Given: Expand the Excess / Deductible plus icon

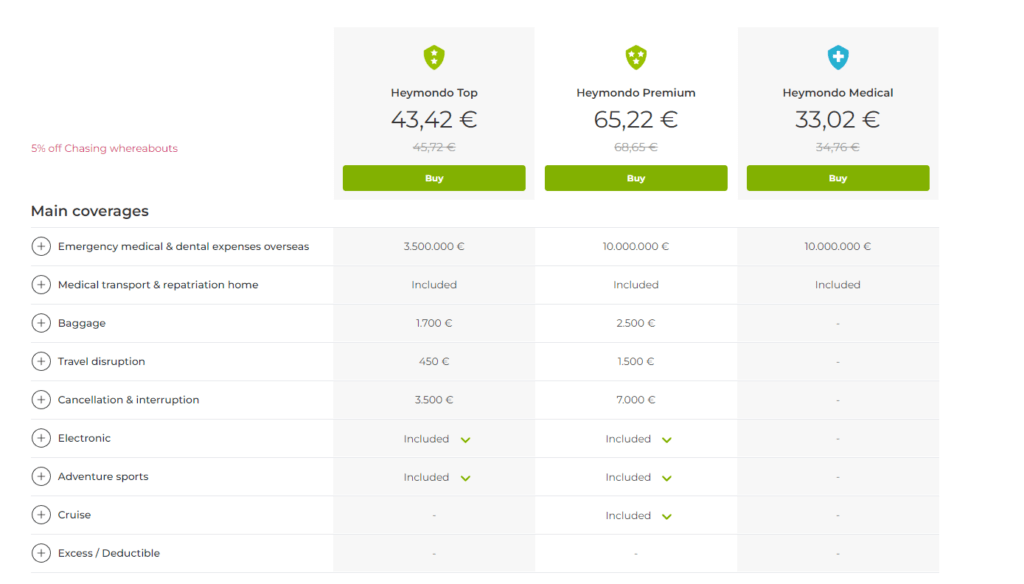Looking at the screenshot, I should point(41,553).
